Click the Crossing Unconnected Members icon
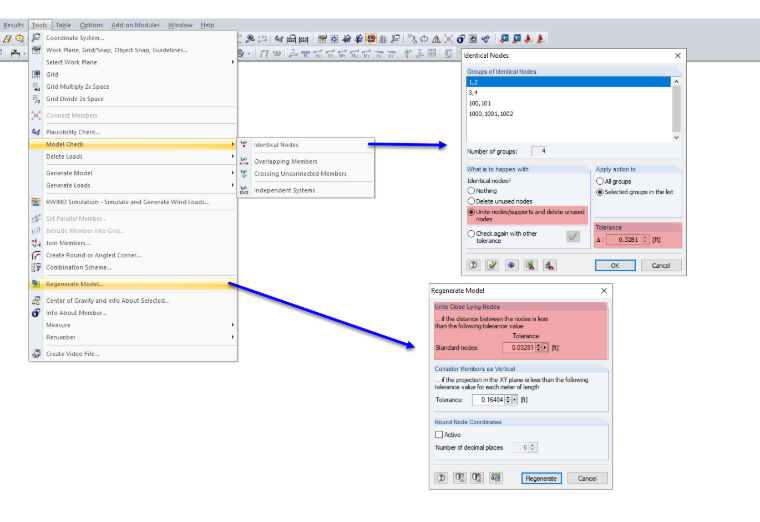This screenshot has width=760, height=522. click(x=244, y=174)
